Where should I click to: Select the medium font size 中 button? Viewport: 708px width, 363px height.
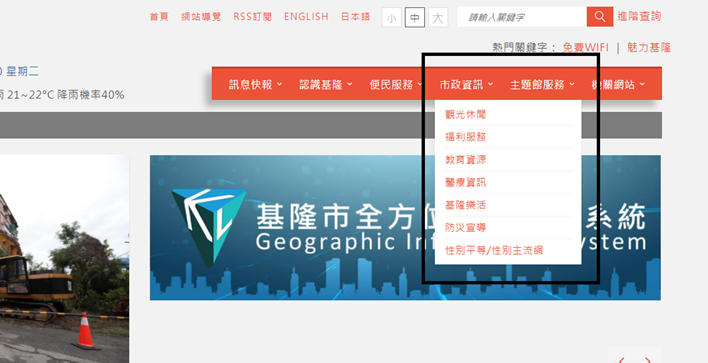click(415, 18)
